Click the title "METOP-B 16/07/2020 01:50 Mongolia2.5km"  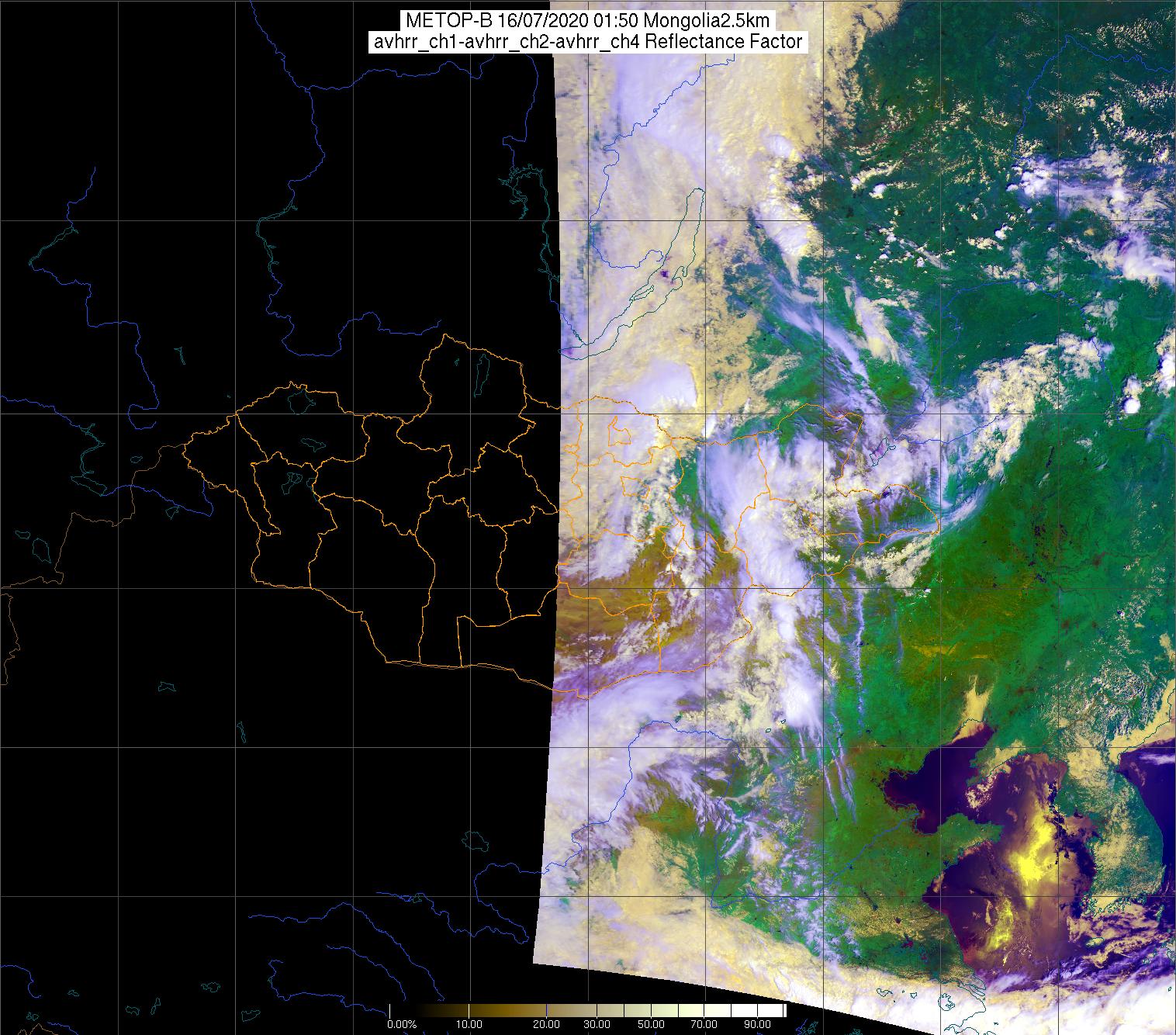[587, 21]
